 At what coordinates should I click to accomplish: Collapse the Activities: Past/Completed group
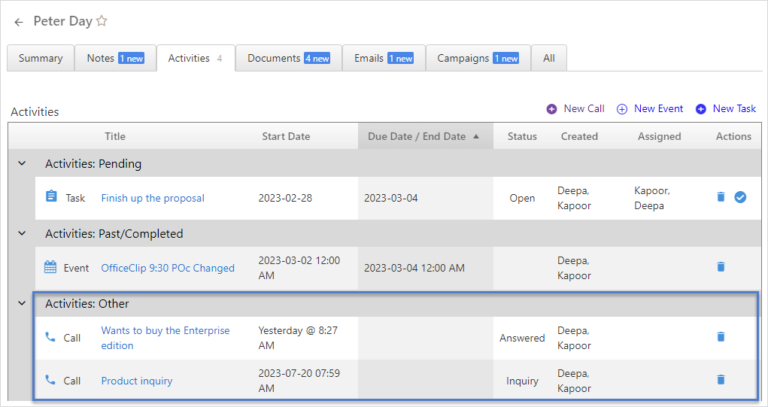point(21,233)
